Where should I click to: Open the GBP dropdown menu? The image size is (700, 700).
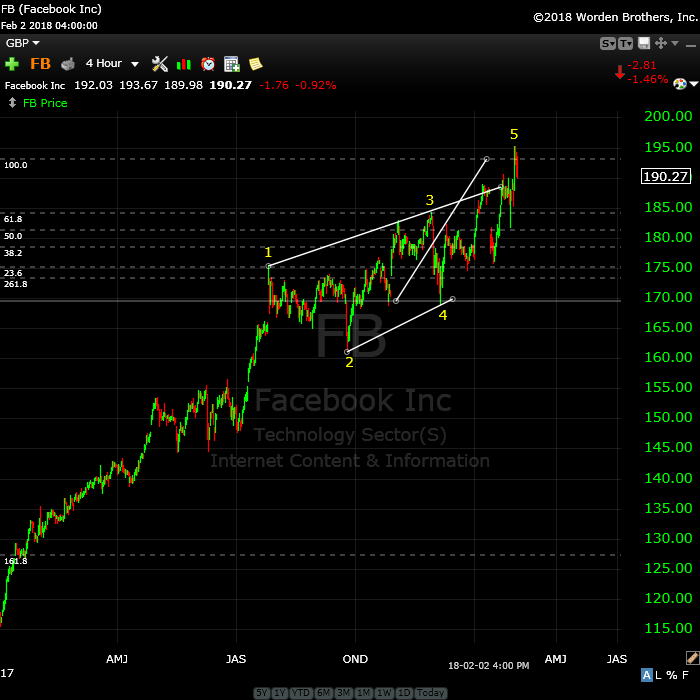coord(23,43)
